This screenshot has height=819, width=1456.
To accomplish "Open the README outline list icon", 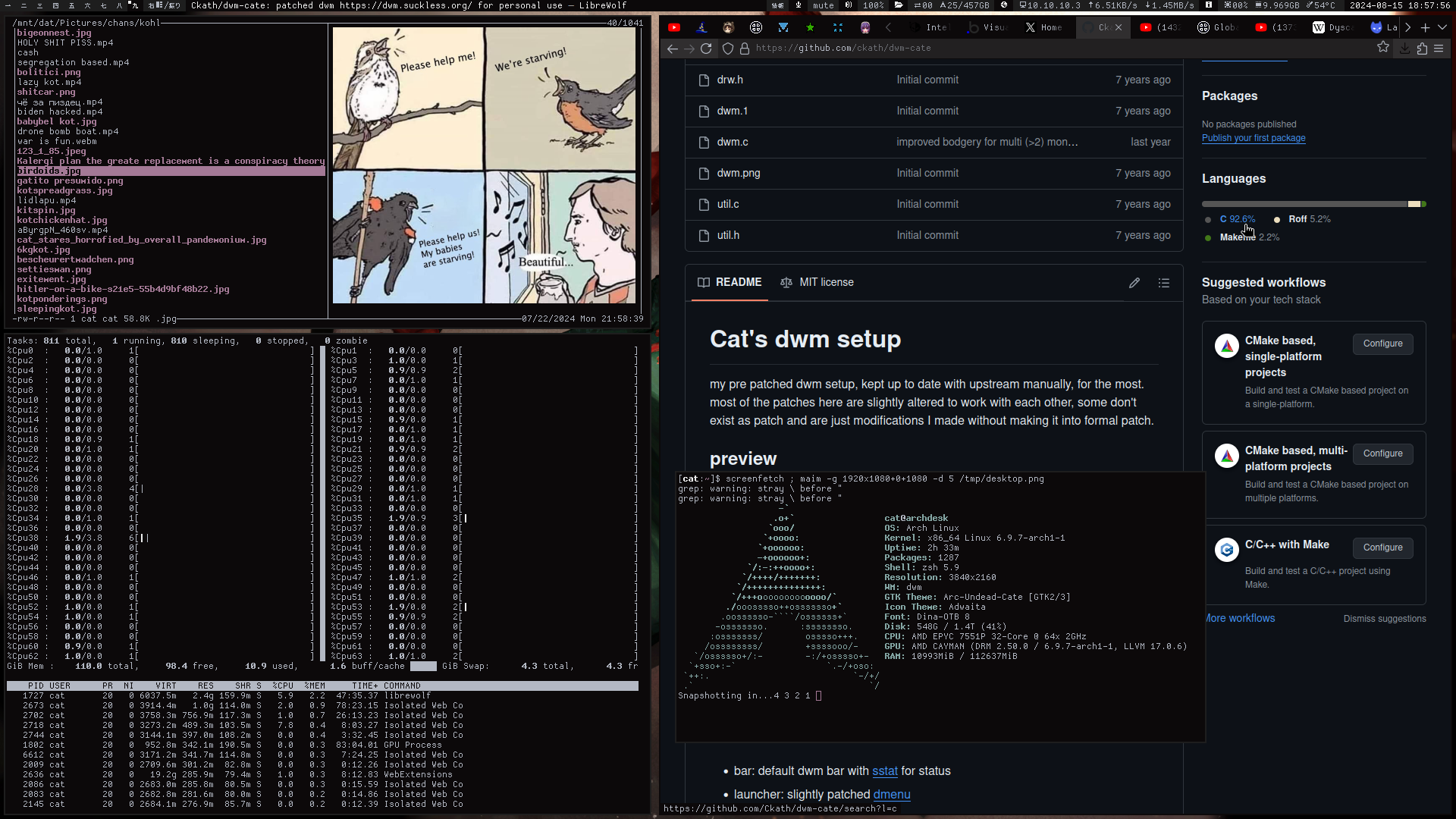I will click(1164, 283).
